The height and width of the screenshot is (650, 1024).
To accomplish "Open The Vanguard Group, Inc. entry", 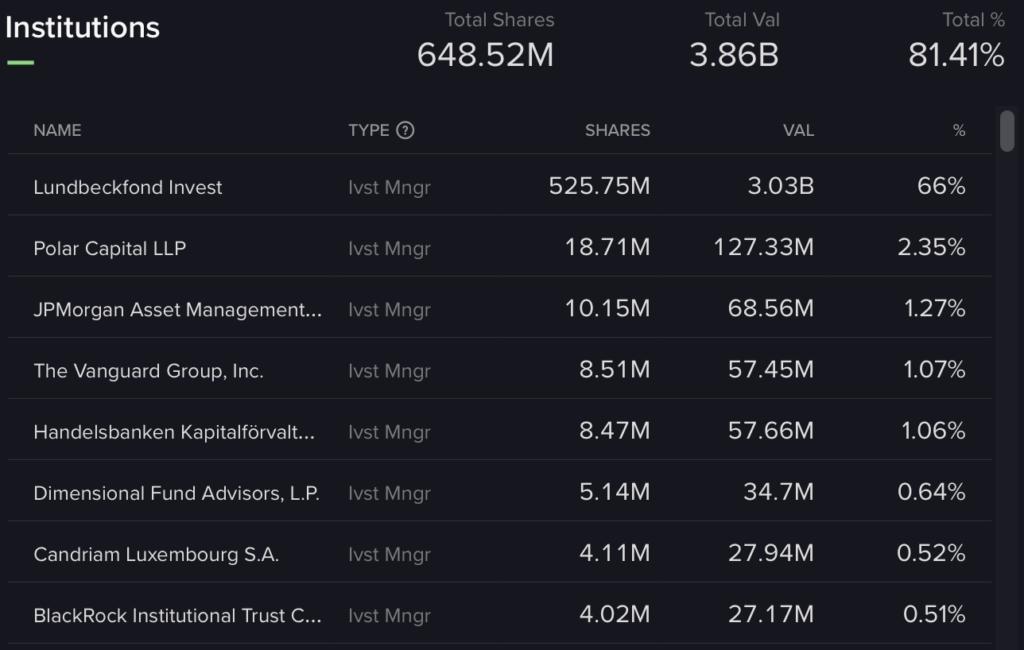I will [148, 371].
